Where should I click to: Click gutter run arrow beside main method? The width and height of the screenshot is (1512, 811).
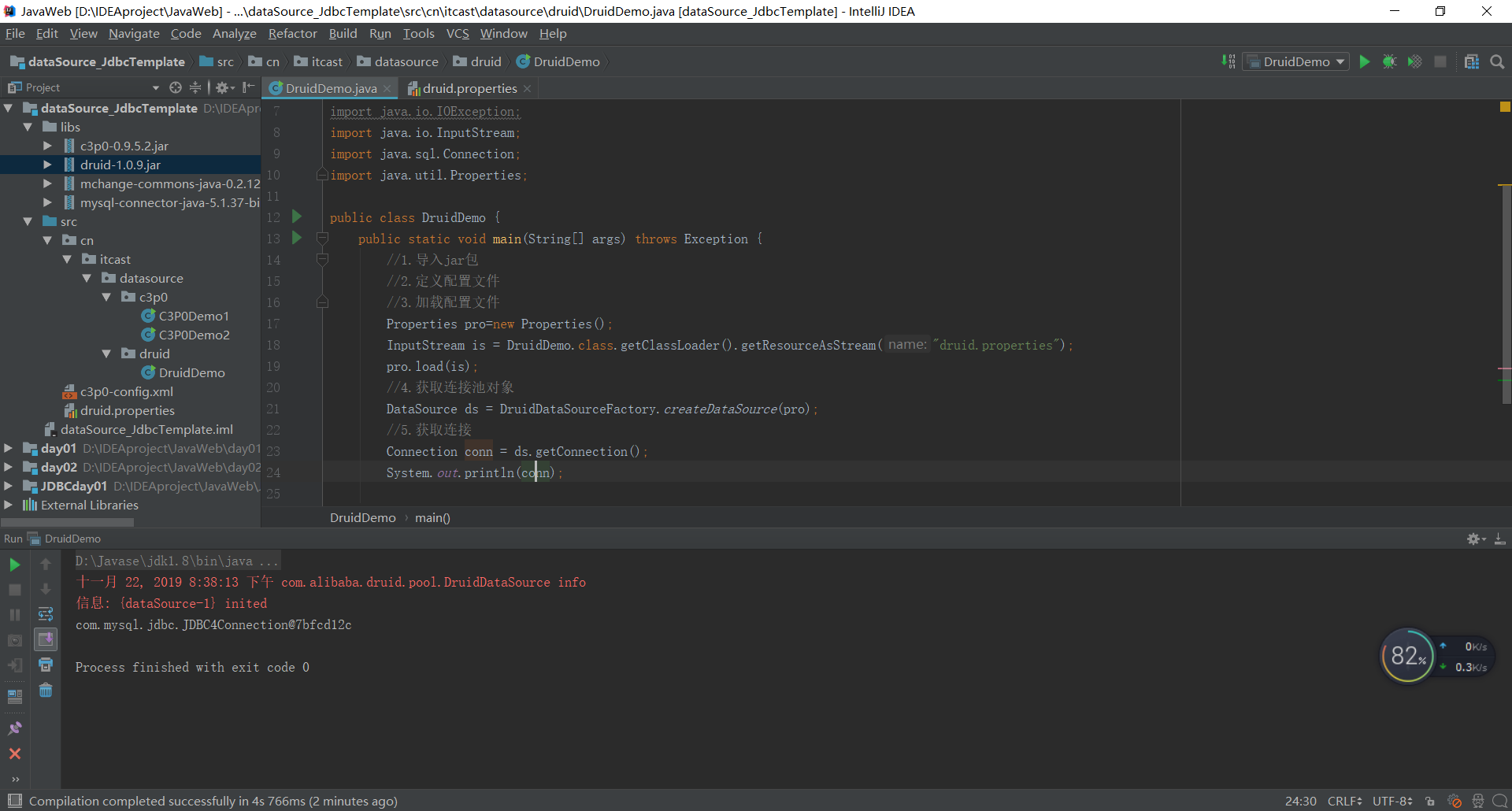click(297, 238)
